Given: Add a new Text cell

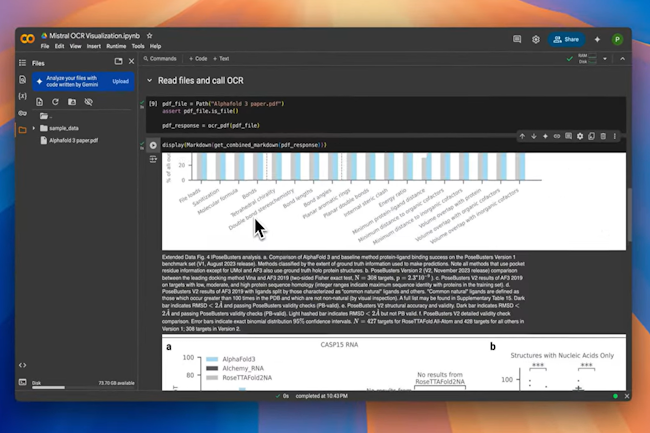Looking at the screenshot, I should click(221, 59).
